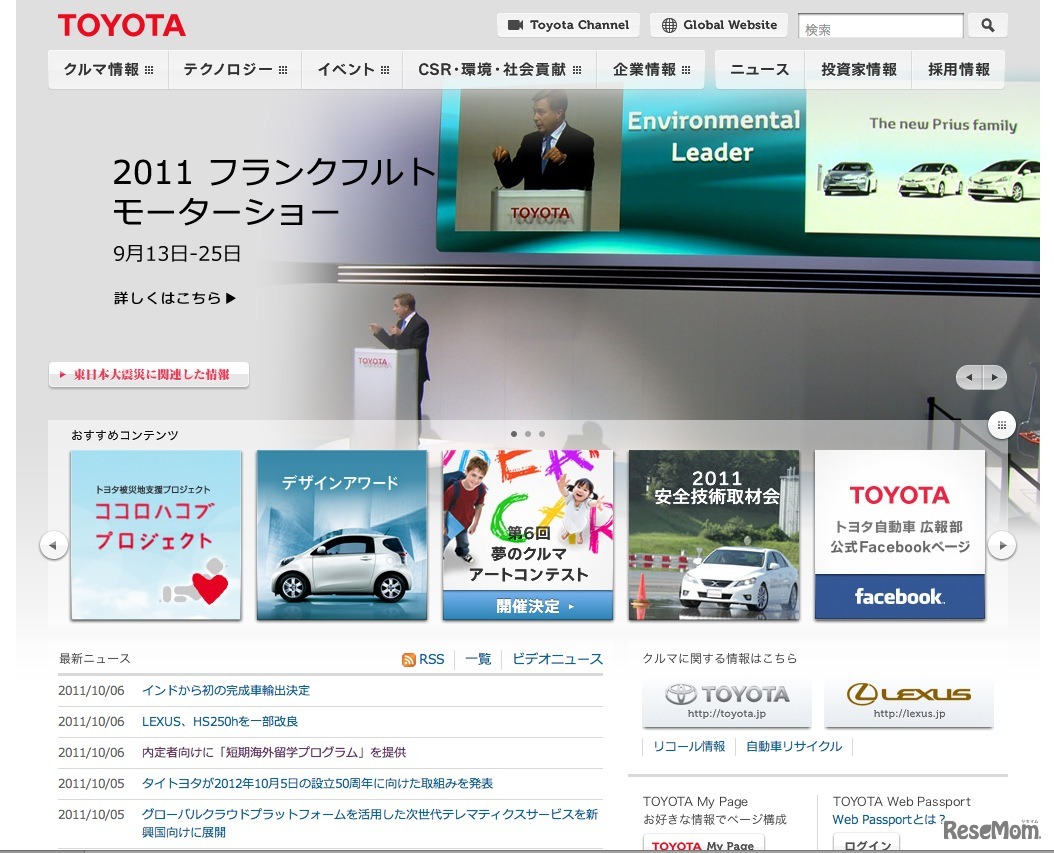
Task: Open the 一覧 news list link
Action: click(x=478, y=659)
